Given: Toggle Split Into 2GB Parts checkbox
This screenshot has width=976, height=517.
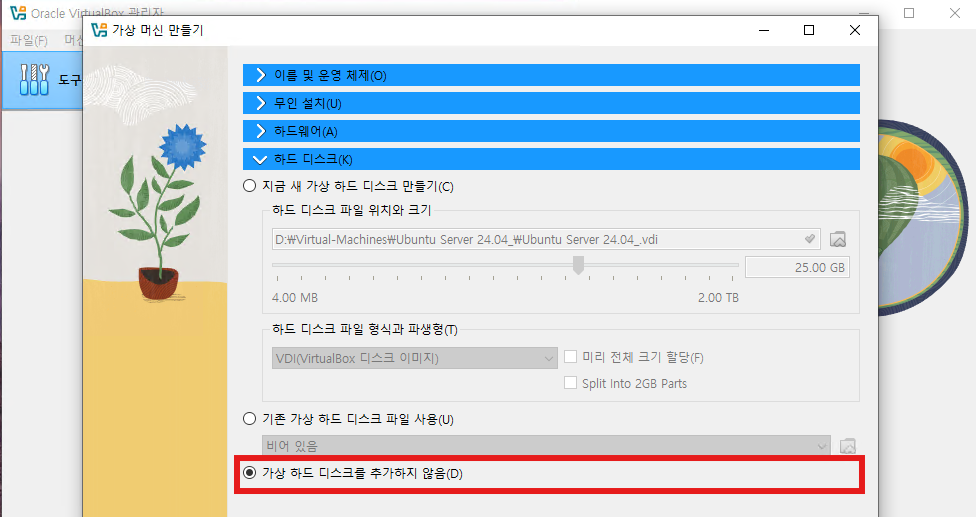Looking at the screenshot, I should click(570, 383).
